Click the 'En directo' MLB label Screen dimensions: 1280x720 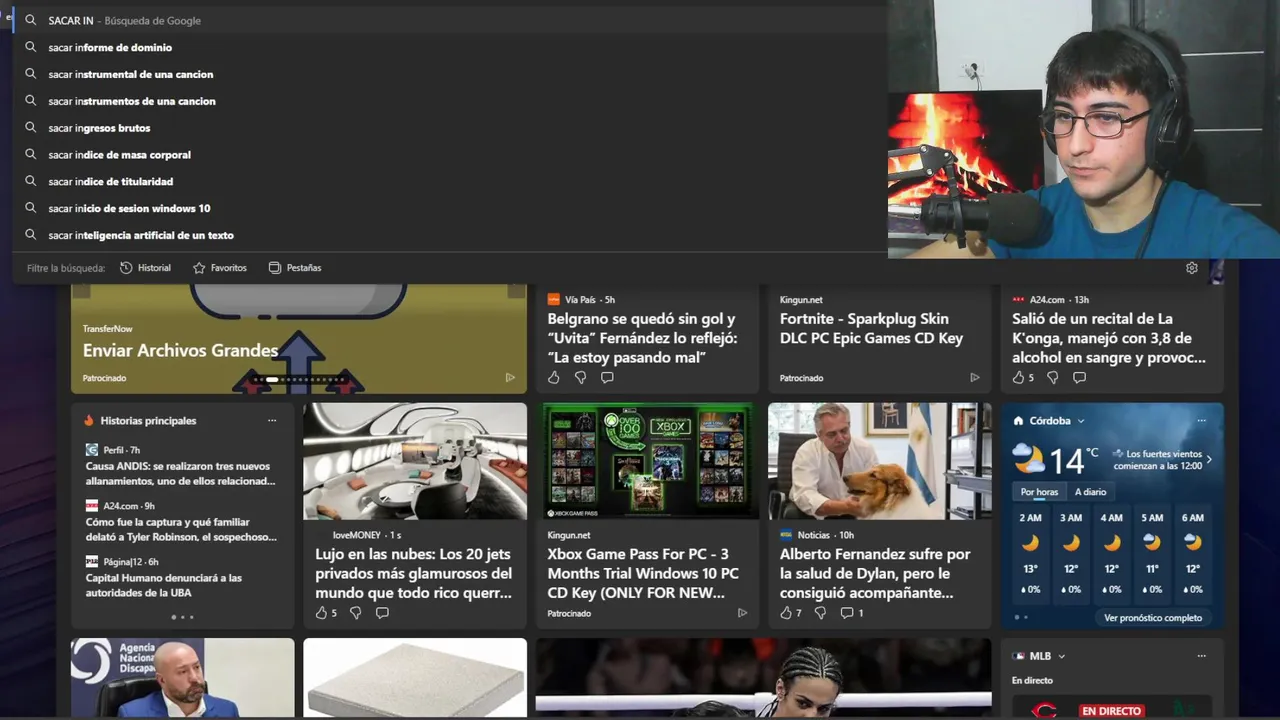coord(1032,681)
